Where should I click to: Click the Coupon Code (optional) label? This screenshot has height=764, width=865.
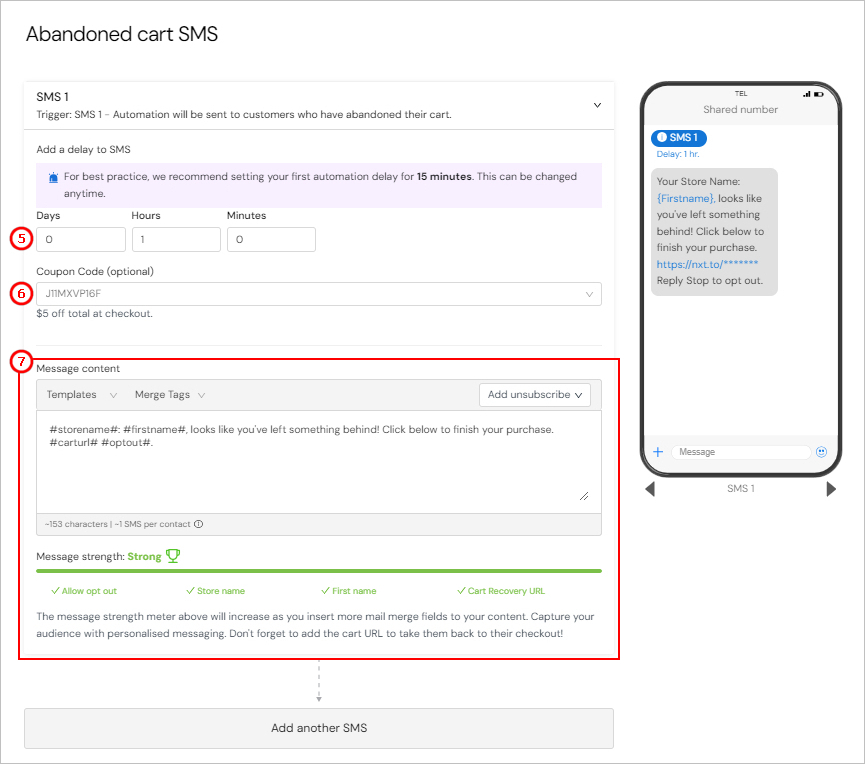pos(95,271)
